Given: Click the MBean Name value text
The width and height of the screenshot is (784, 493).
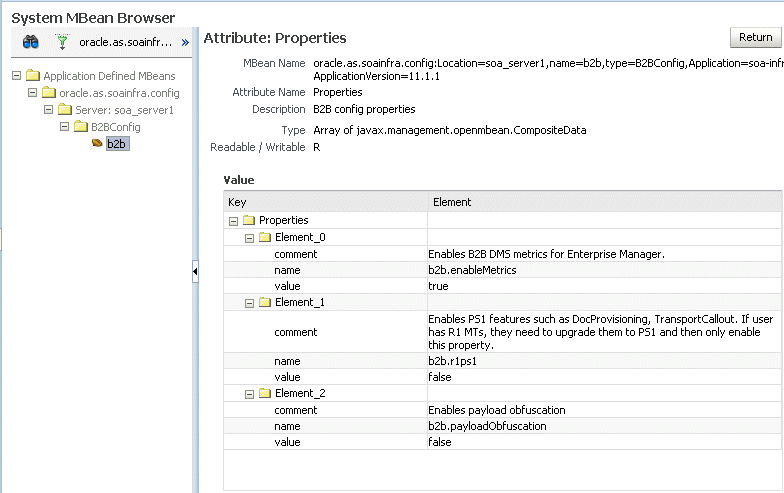Looking at the screenshot, I should point(548,70).
